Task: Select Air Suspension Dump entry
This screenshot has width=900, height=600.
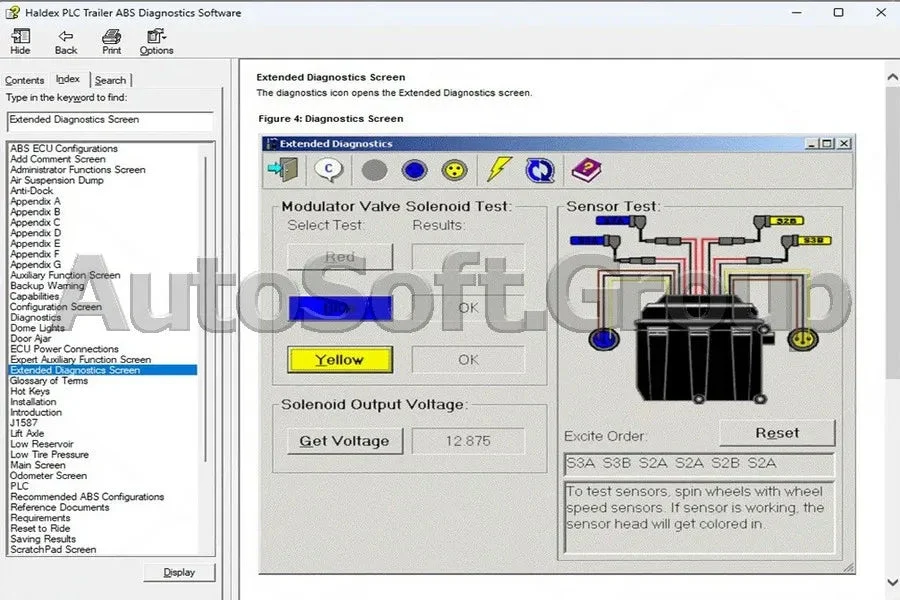Action: 57,180
